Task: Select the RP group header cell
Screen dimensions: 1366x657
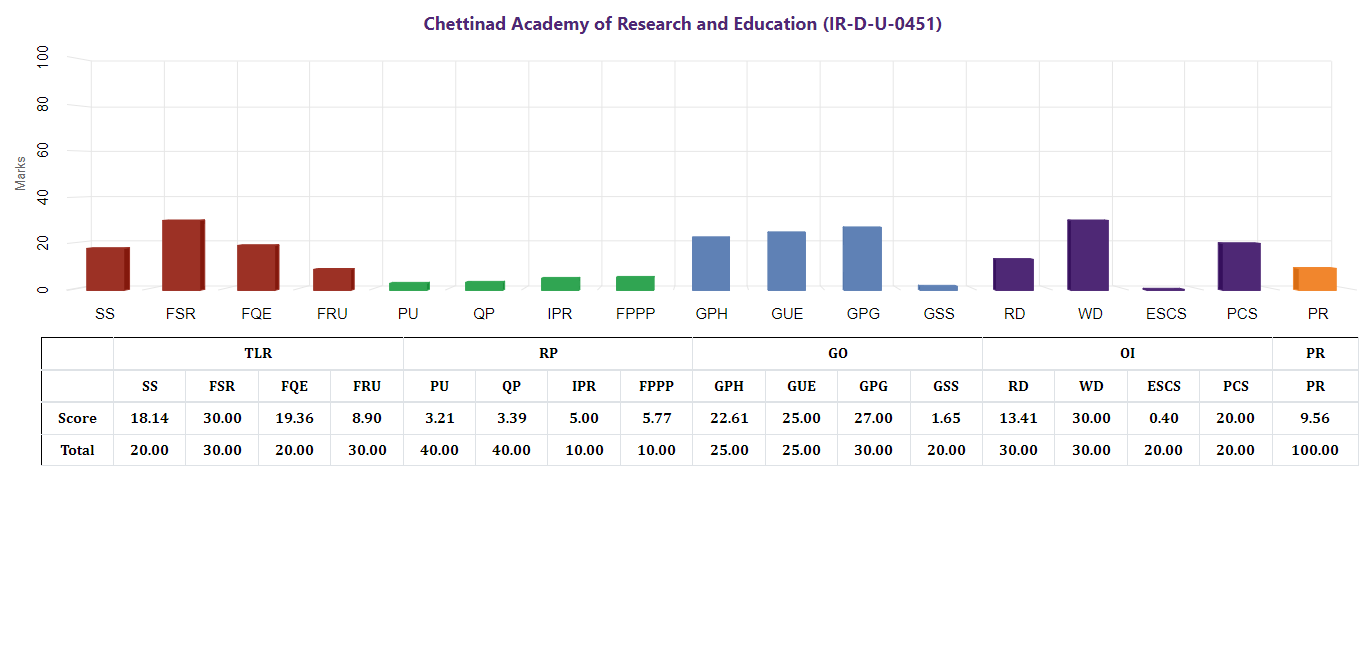Action: pyautogui.click(x=548, y=354)
